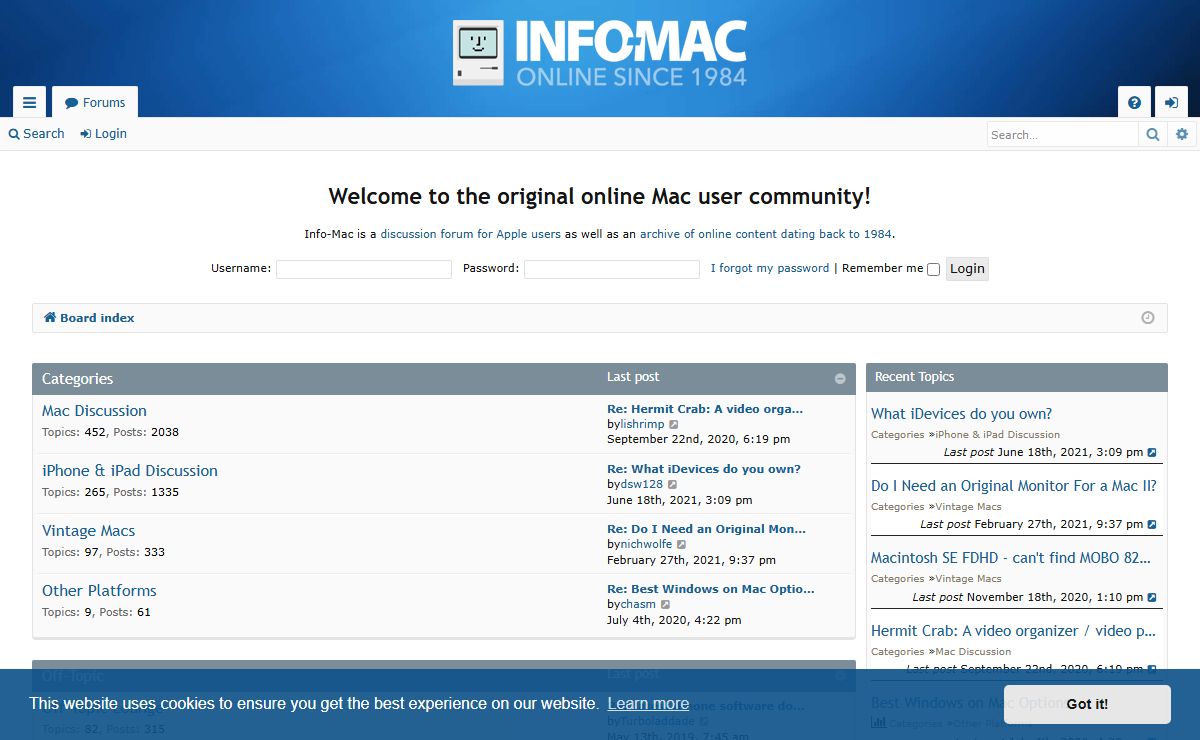Image resolution: width=1200 pixels, height=740 pixels.
Task: Open the Other Platforms forum
Action: click(99, 591)
